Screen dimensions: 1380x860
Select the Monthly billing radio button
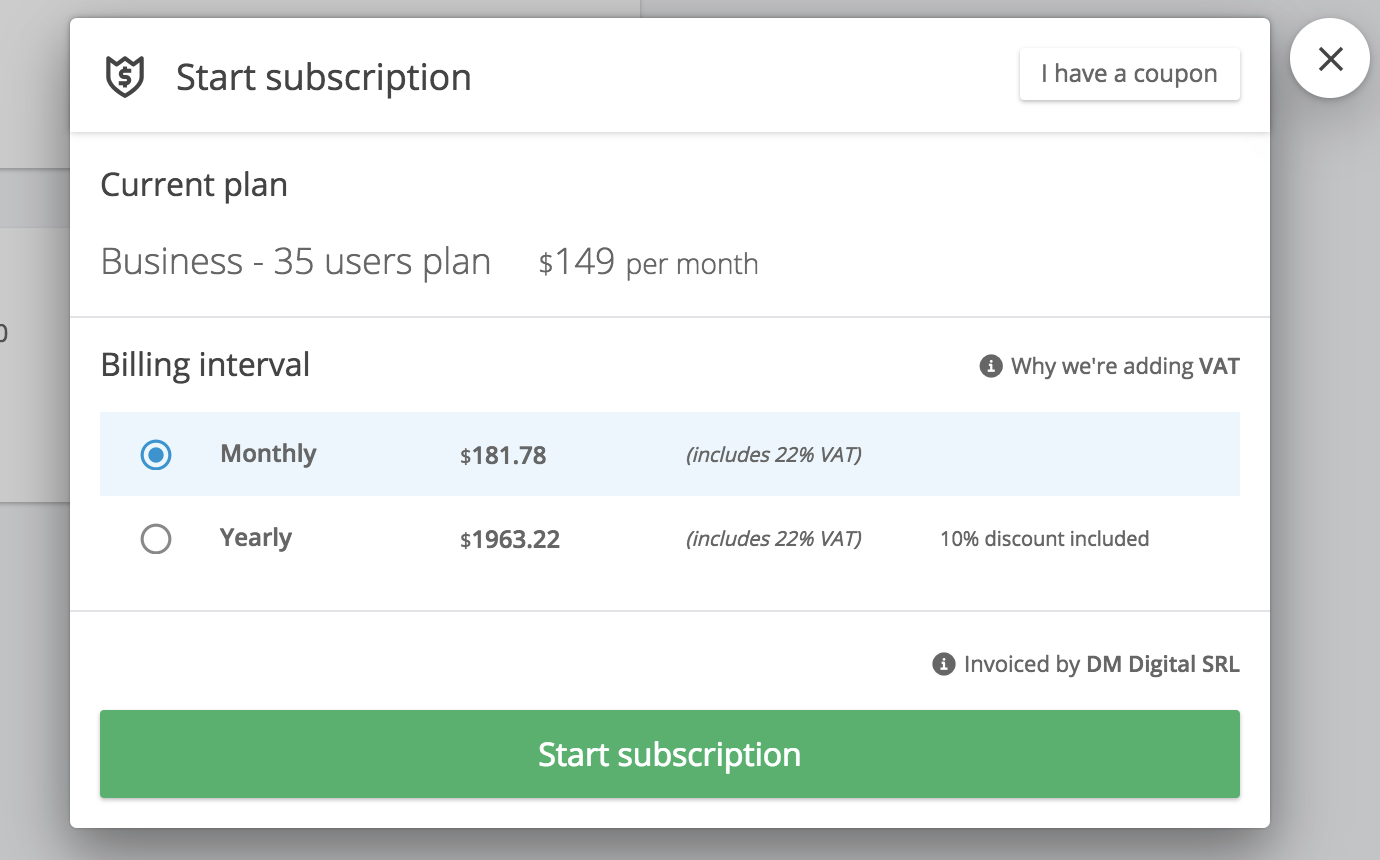pyautogui.click(x=156, y=455)
